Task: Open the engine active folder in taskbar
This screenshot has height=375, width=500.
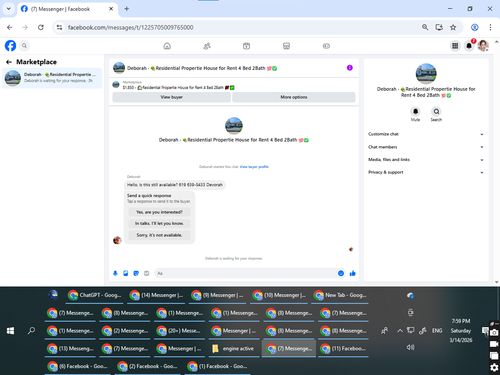Action: (234, 349)
